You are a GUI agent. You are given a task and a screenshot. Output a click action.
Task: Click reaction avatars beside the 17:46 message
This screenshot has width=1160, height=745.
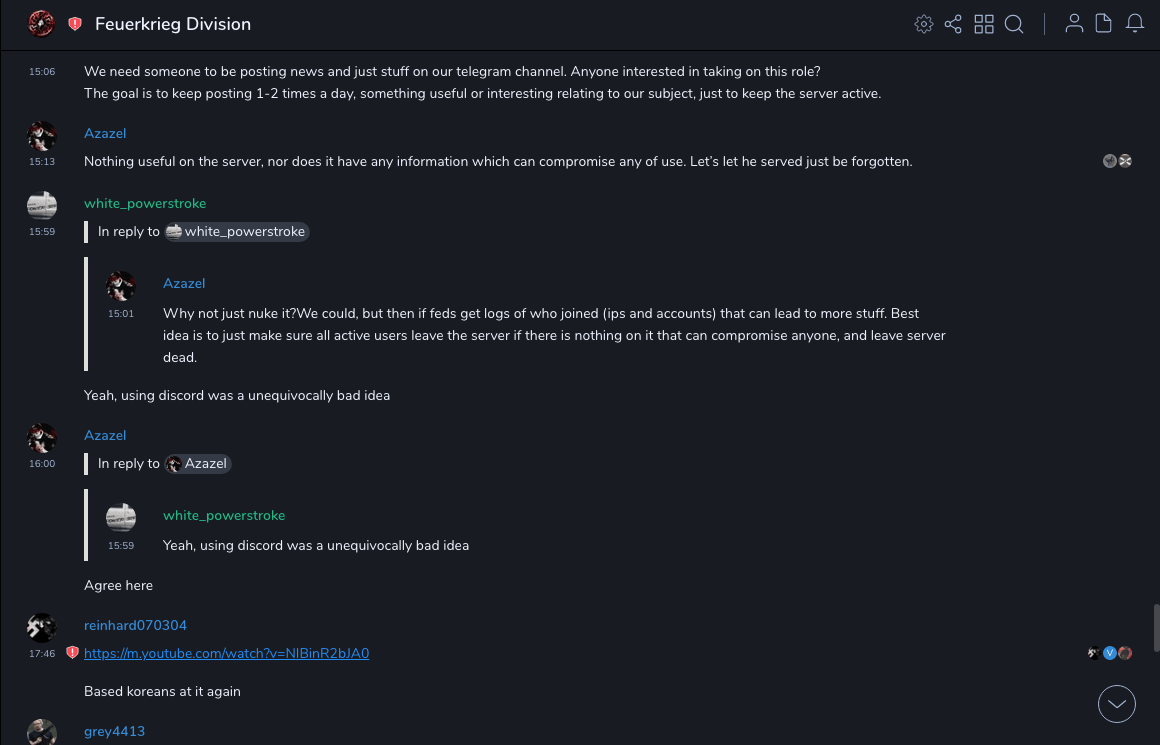1109,653
